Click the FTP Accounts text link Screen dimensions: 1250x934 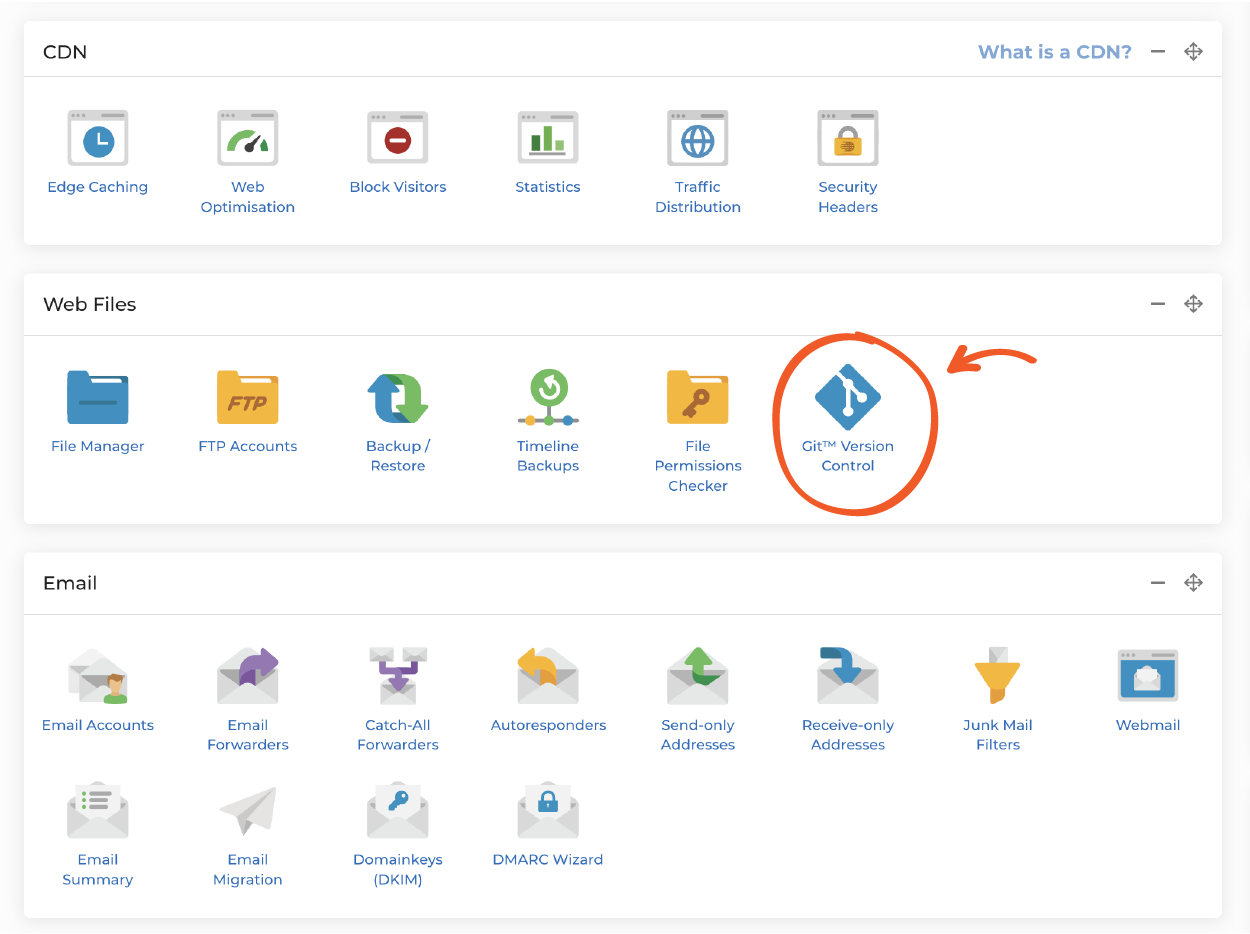coord(248,446)
